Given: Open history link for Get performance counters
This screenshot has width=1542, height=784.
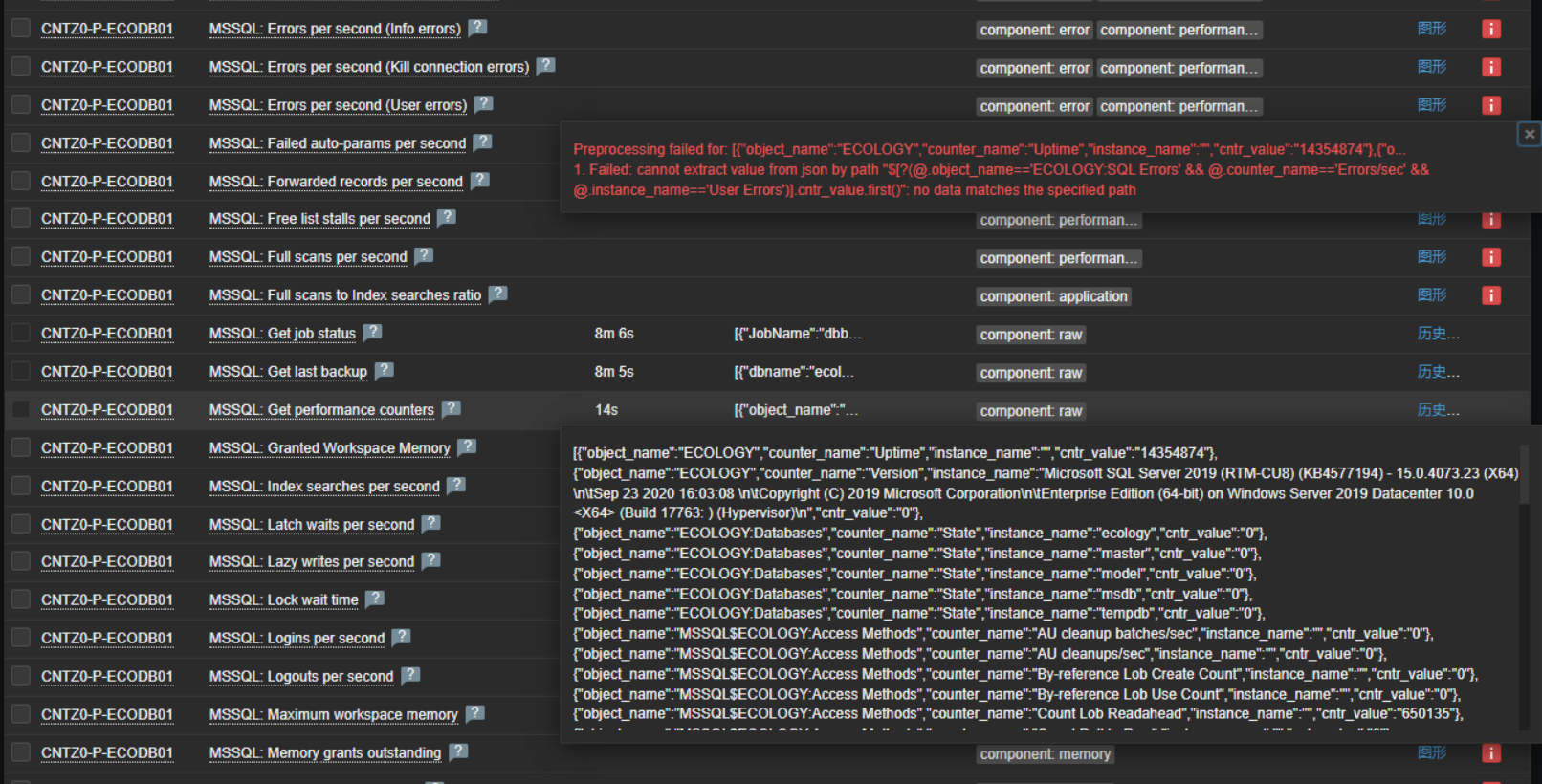Looking at the screenshot, I should click(1438, 410).
